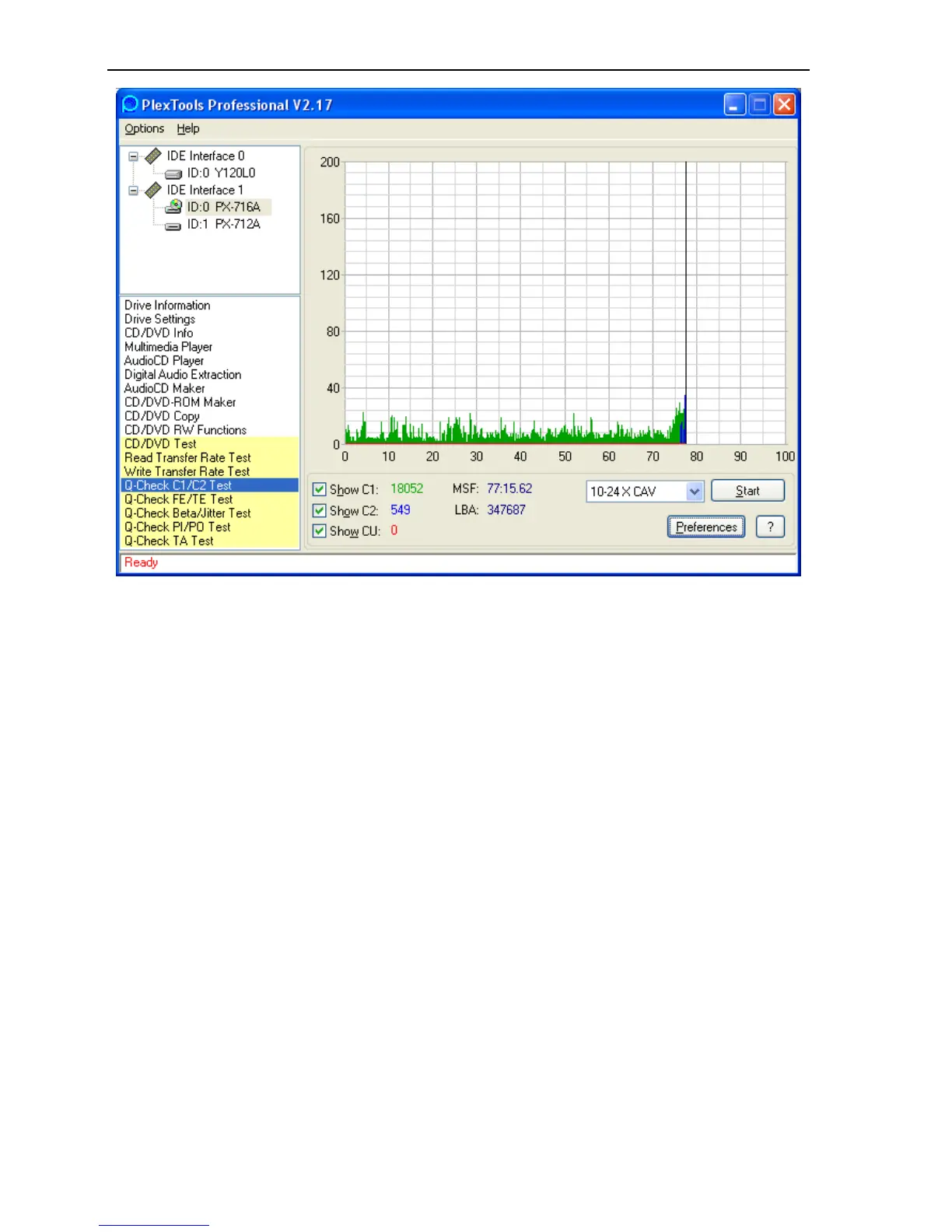
Task: Select CD/DVD-ROM Maker entry
Action: coord(180,402)
